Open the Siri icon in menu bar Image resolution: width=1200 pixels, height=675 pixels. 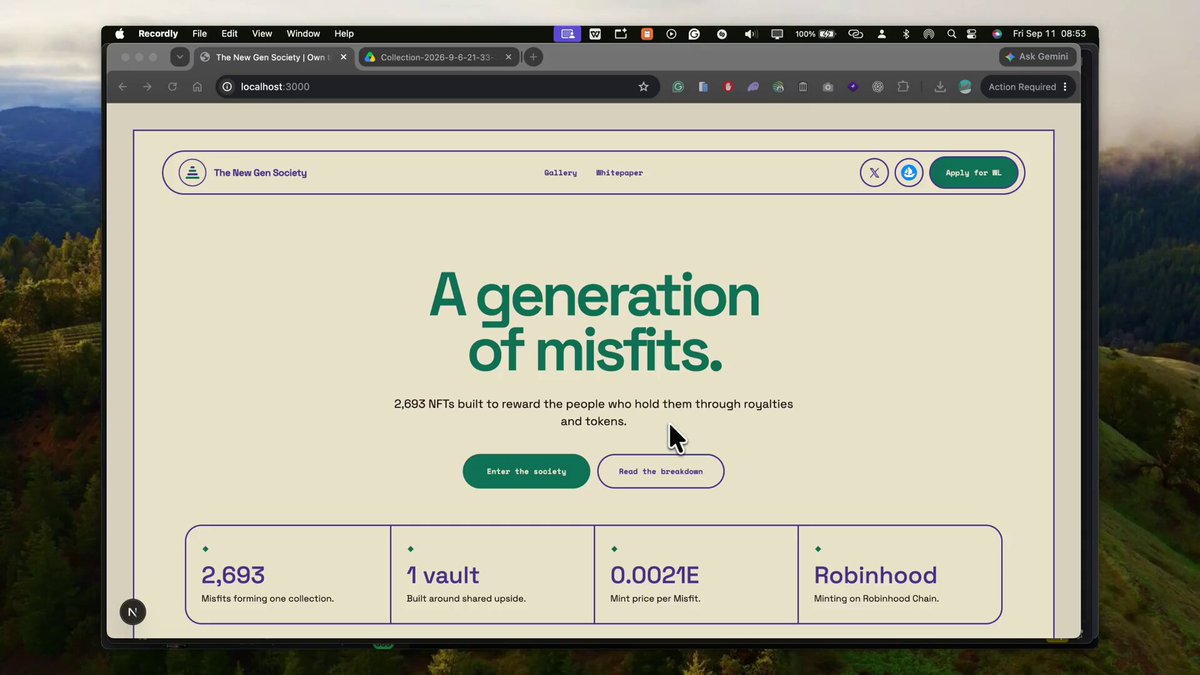point(996,34)
